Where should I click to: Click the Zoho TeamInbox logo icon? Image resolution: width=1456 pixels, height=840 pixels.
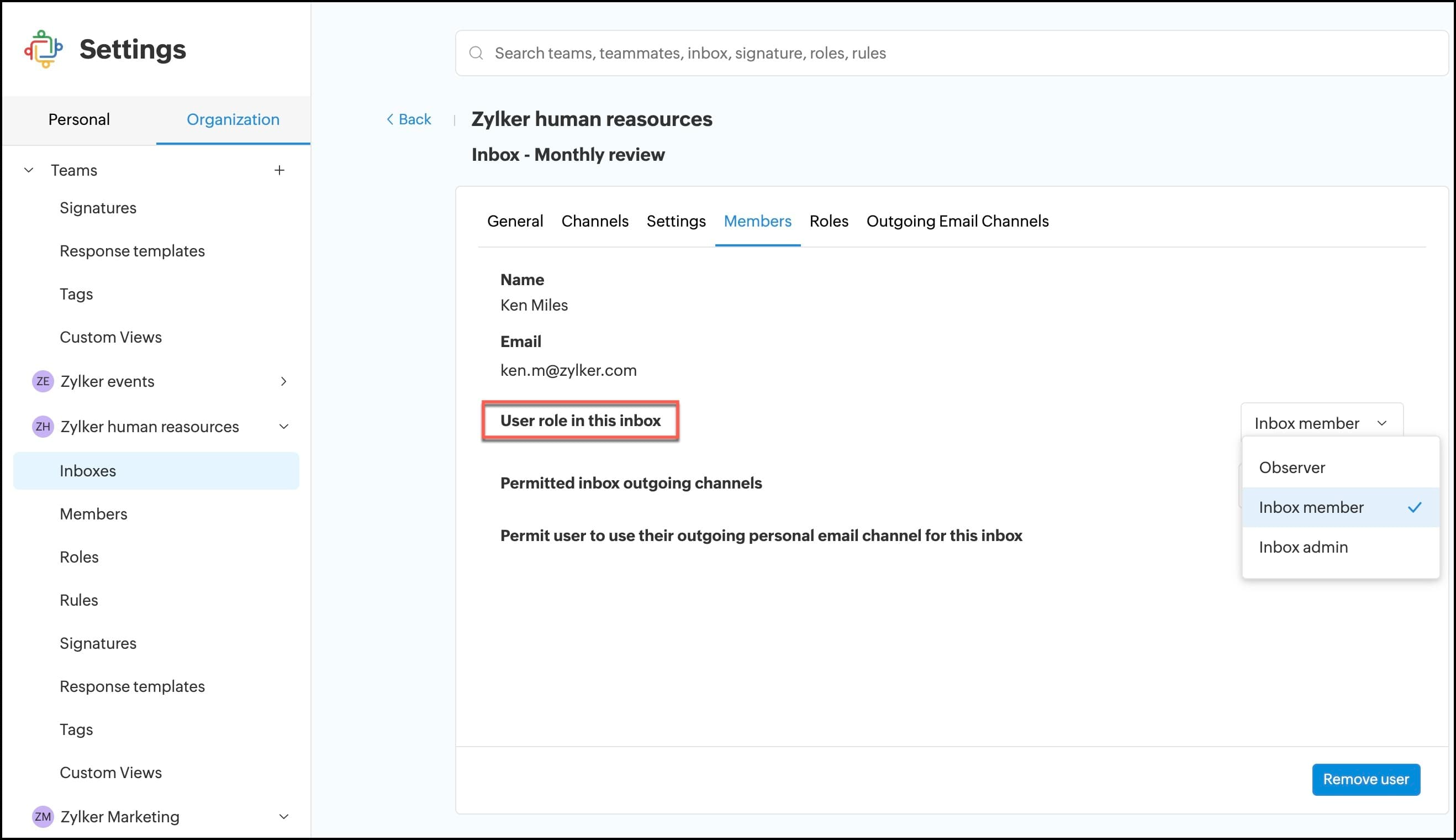43,49
